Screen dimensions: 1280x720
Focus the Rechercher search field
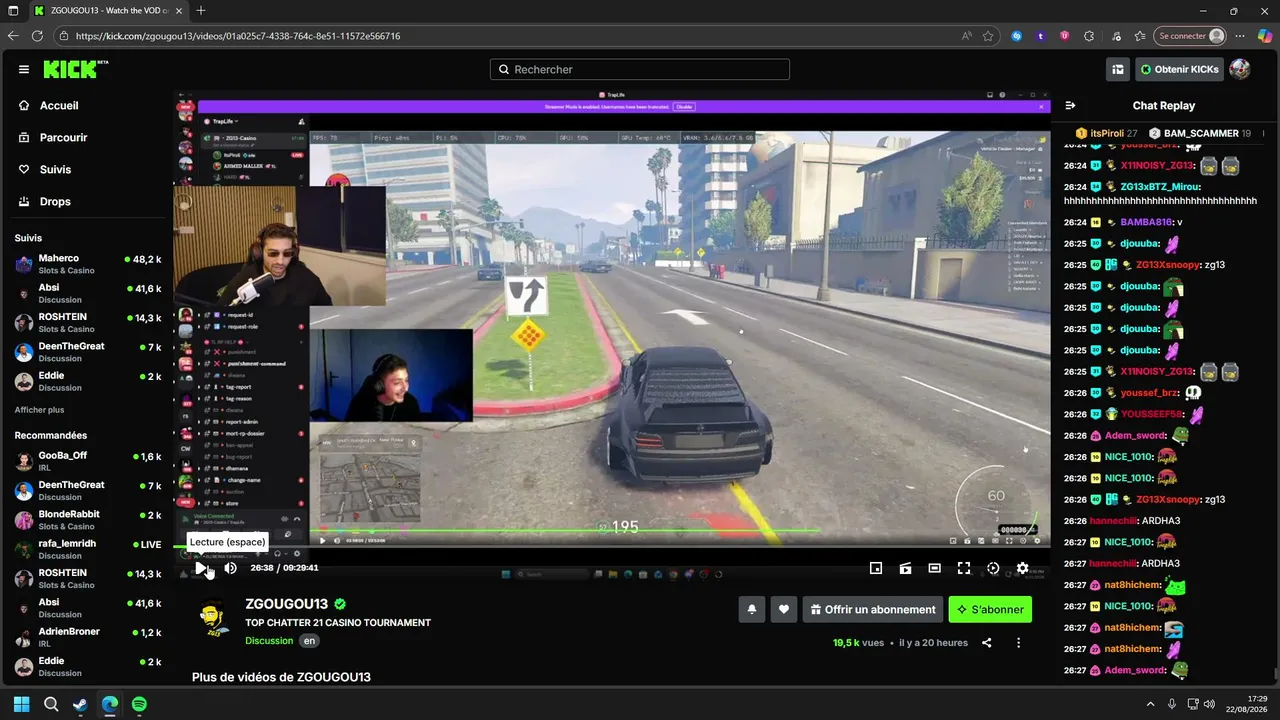click(640, 69)
